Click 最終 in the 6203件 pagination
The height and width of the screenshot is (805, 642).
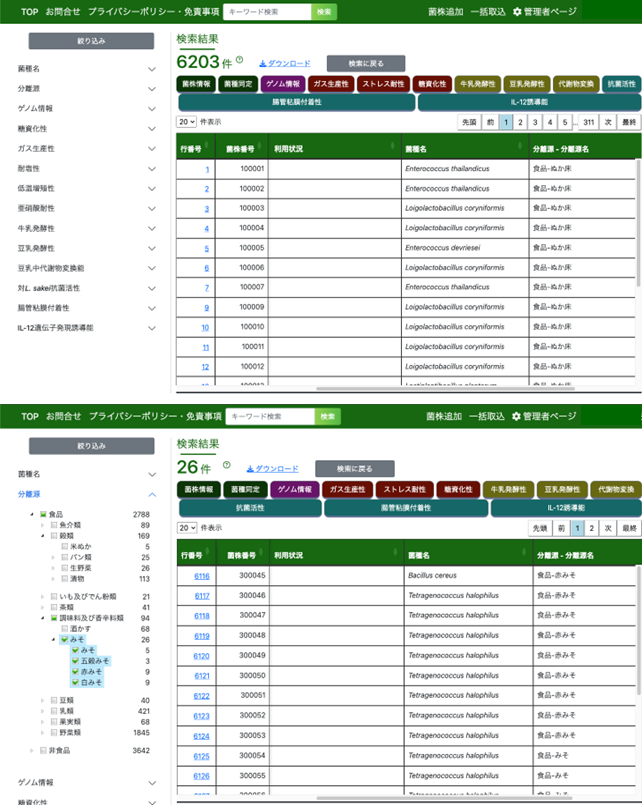coord(629,122)
